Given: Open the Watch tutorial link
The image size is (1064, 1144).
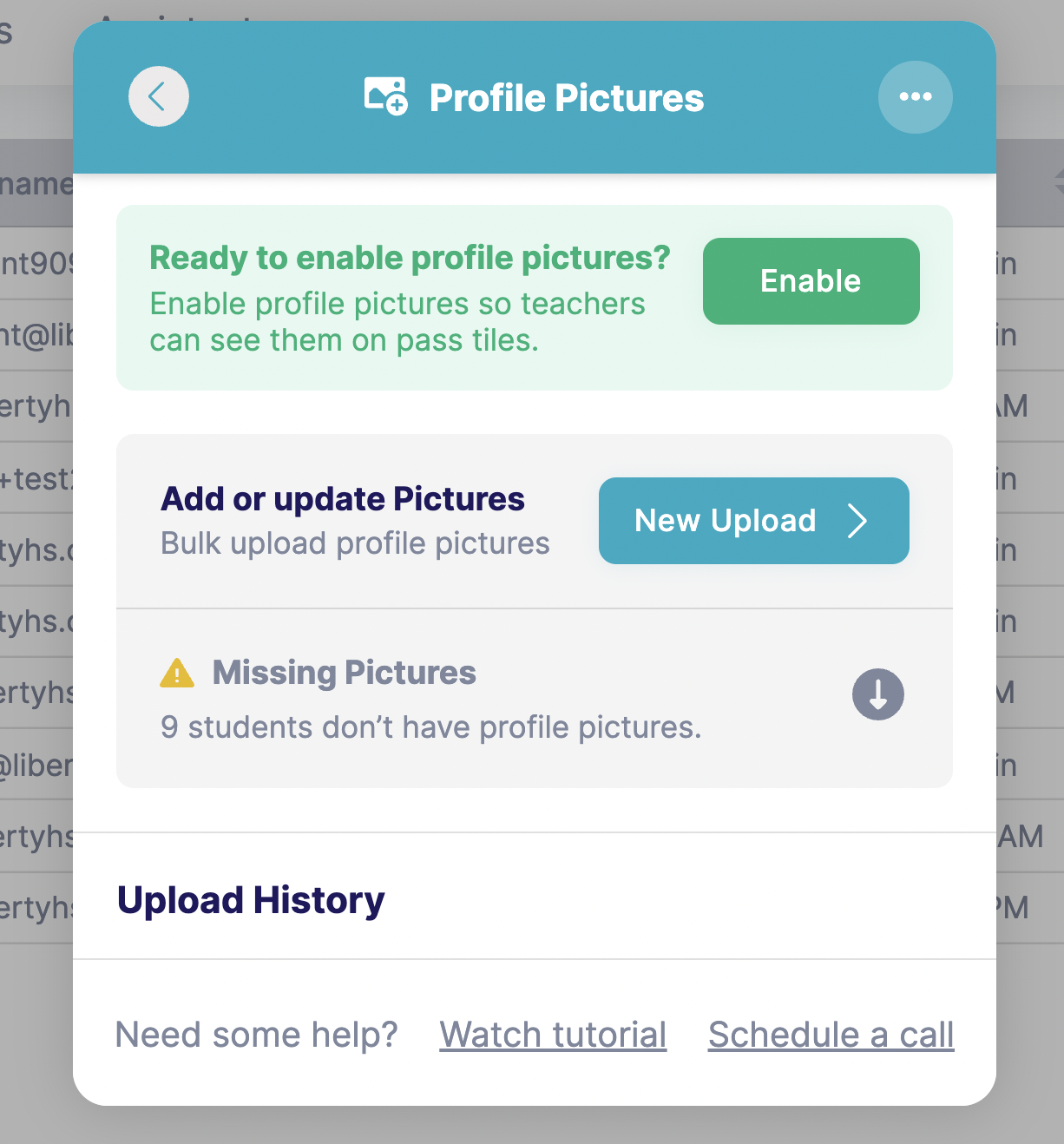Looking at the screenshot, I should (553, 1035).
